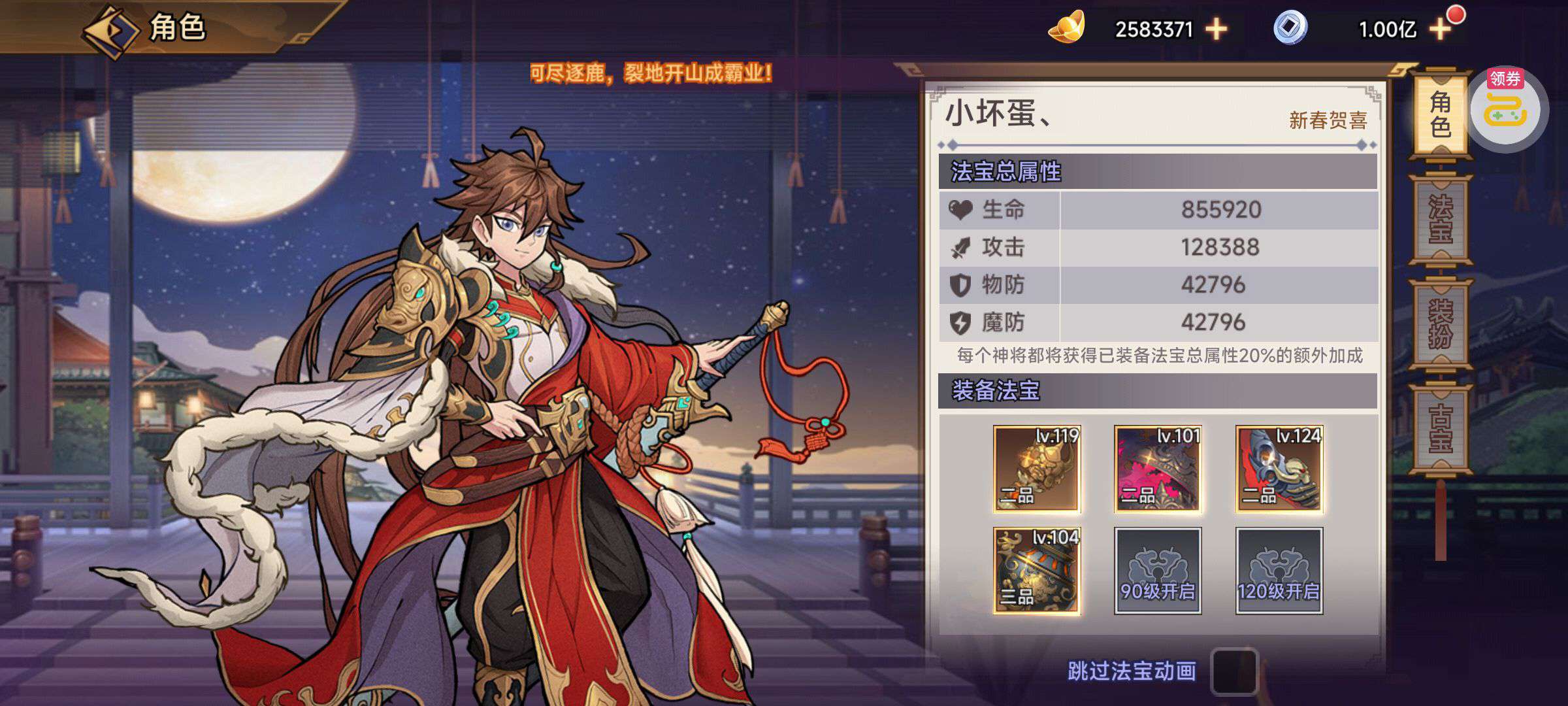The image size is (1568, 706).
Task: Toggle the 跳过法宝动画 checkbox
Action: click(1233, 671)
